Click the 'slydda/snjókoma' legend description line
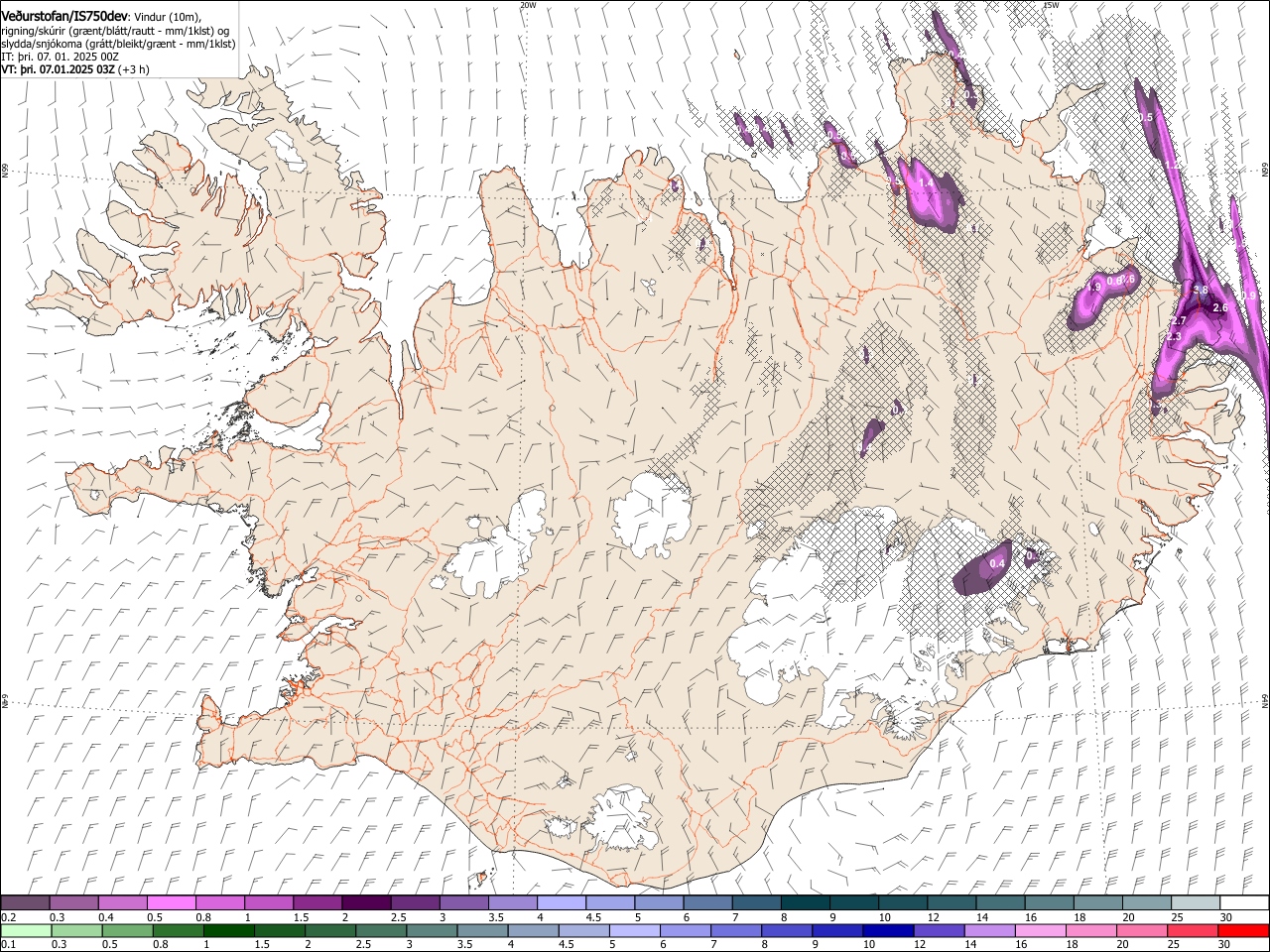The image size is (1270, 952). point(118,44)
